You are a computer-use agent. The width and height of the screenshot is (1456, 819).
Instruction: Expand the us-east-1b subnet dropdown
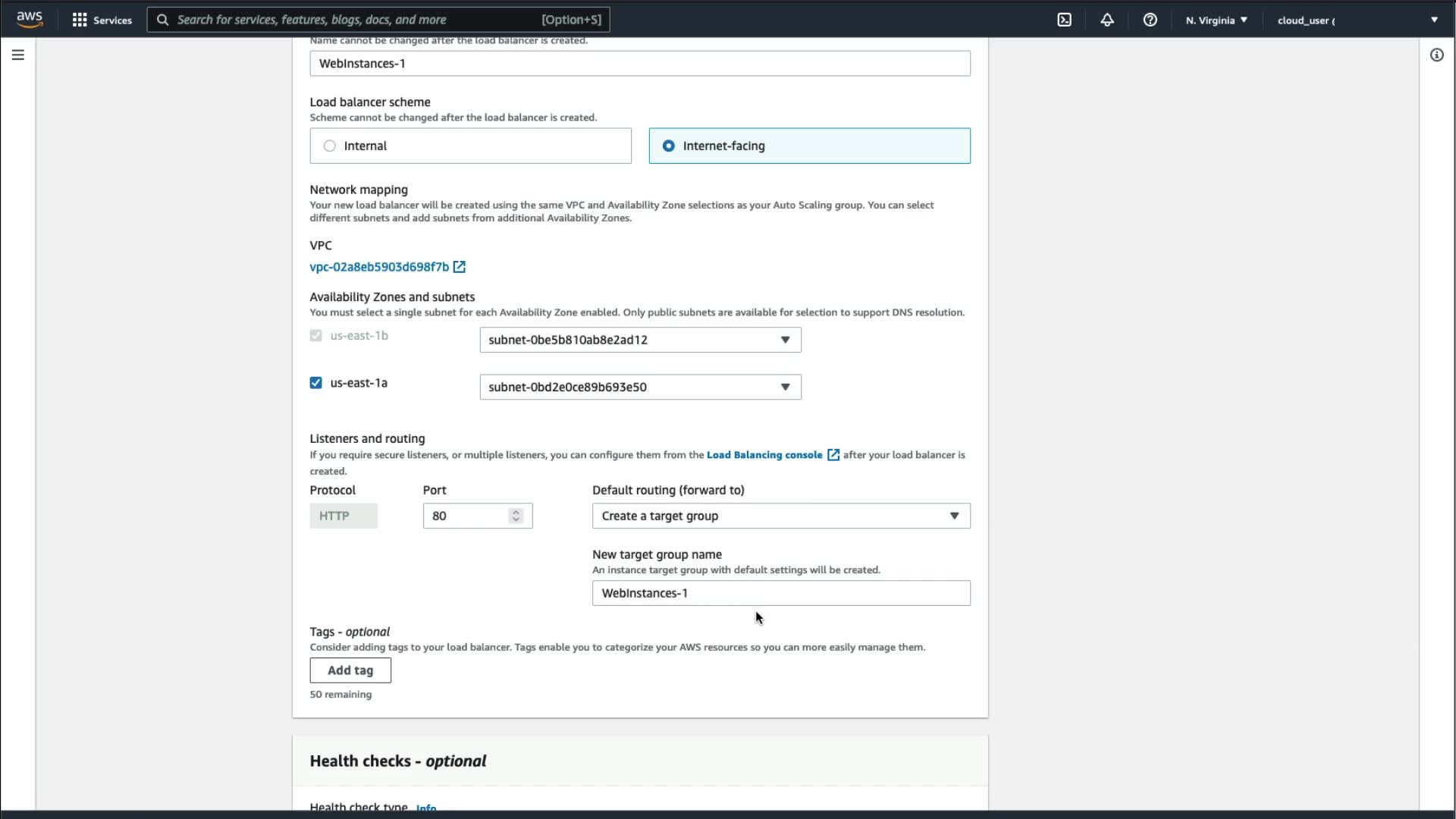640,340
